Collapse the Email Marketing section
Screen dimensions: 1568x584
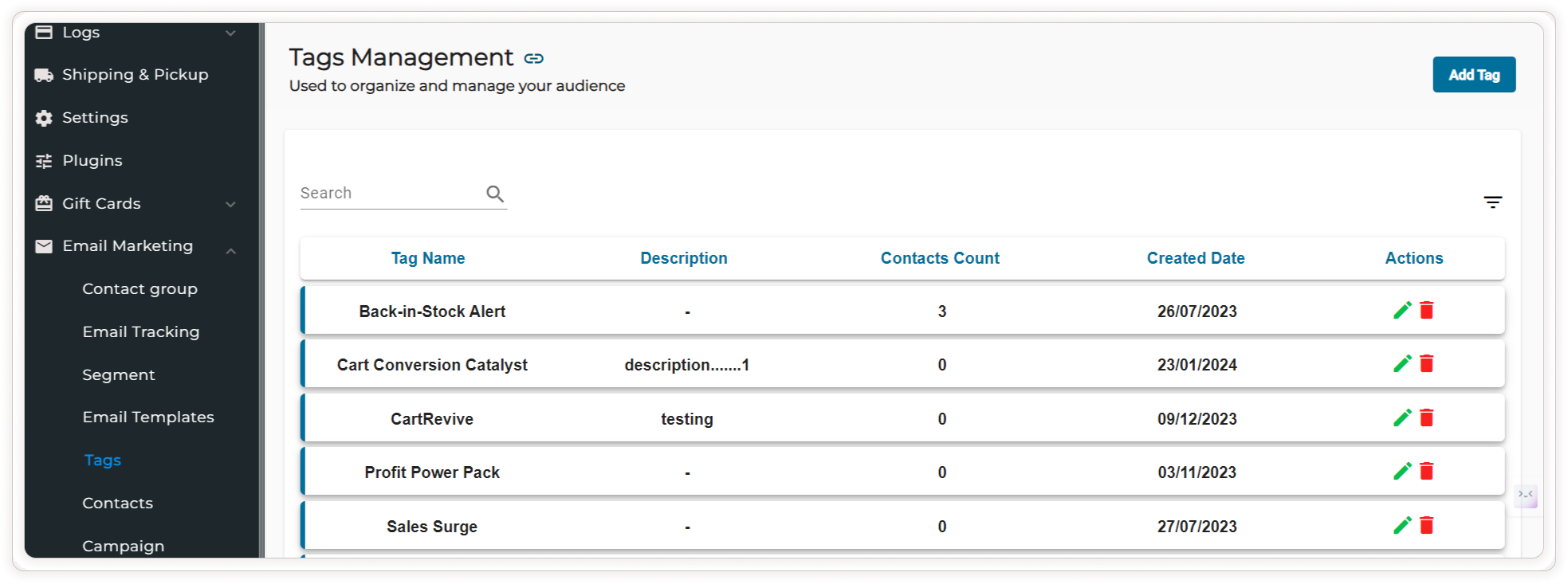click(x=230, y=251)
